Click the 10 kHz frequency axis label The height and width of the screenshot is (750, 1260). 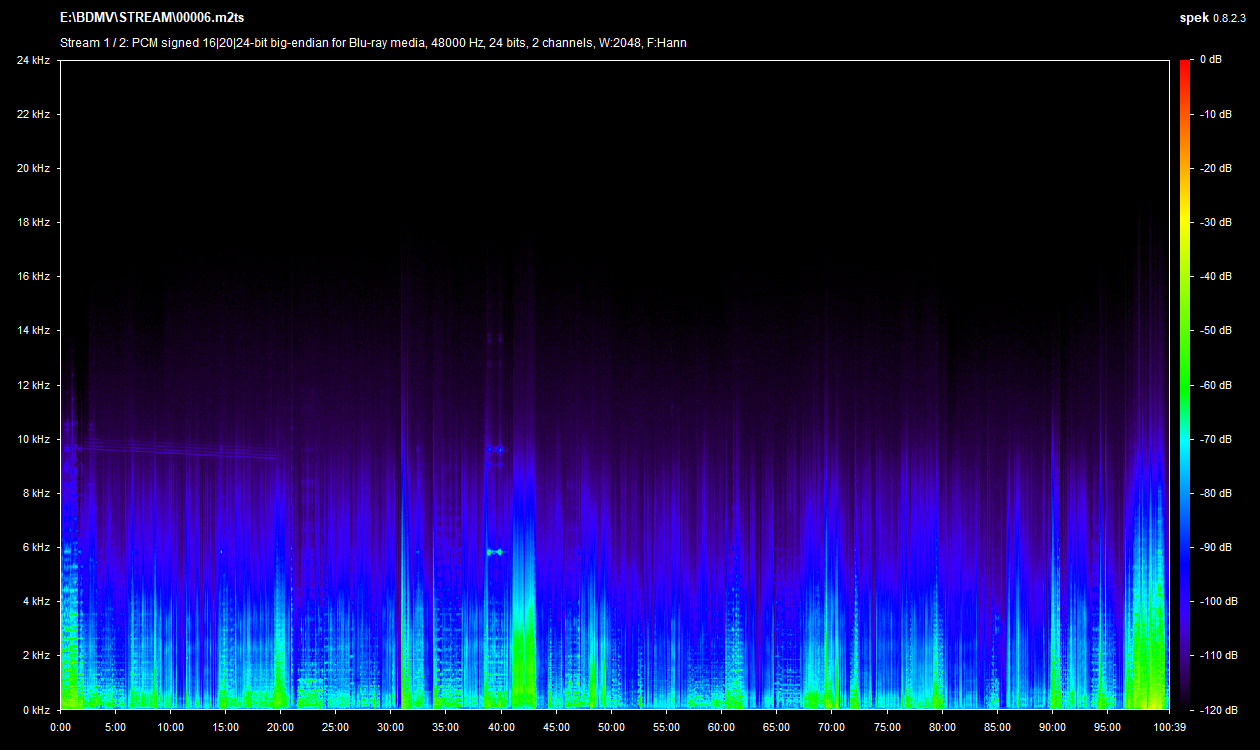click(x=33, y=439)
